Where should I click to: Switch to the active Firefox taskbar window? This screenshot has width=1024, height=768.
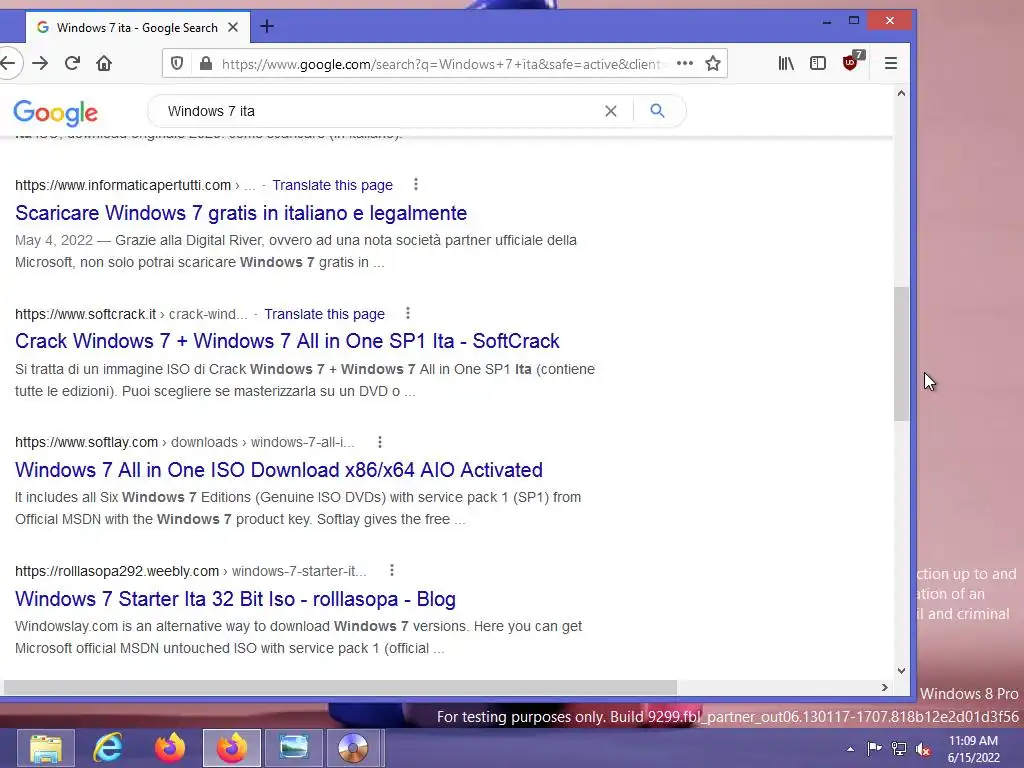[x=232, y=748]
